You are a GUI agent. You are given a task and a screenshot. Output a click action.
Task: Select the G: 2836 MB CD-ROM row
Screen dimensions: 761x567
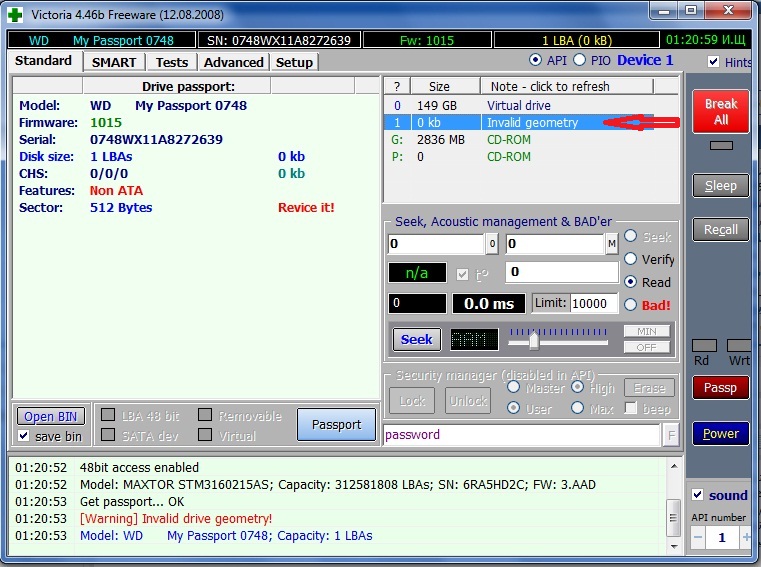click(531, 140)
